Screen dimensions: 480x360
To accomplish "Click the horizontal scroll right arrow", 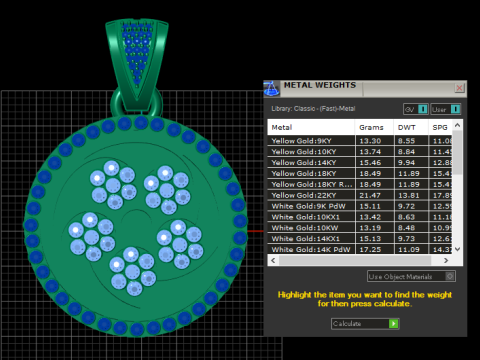I will (446, 260).
